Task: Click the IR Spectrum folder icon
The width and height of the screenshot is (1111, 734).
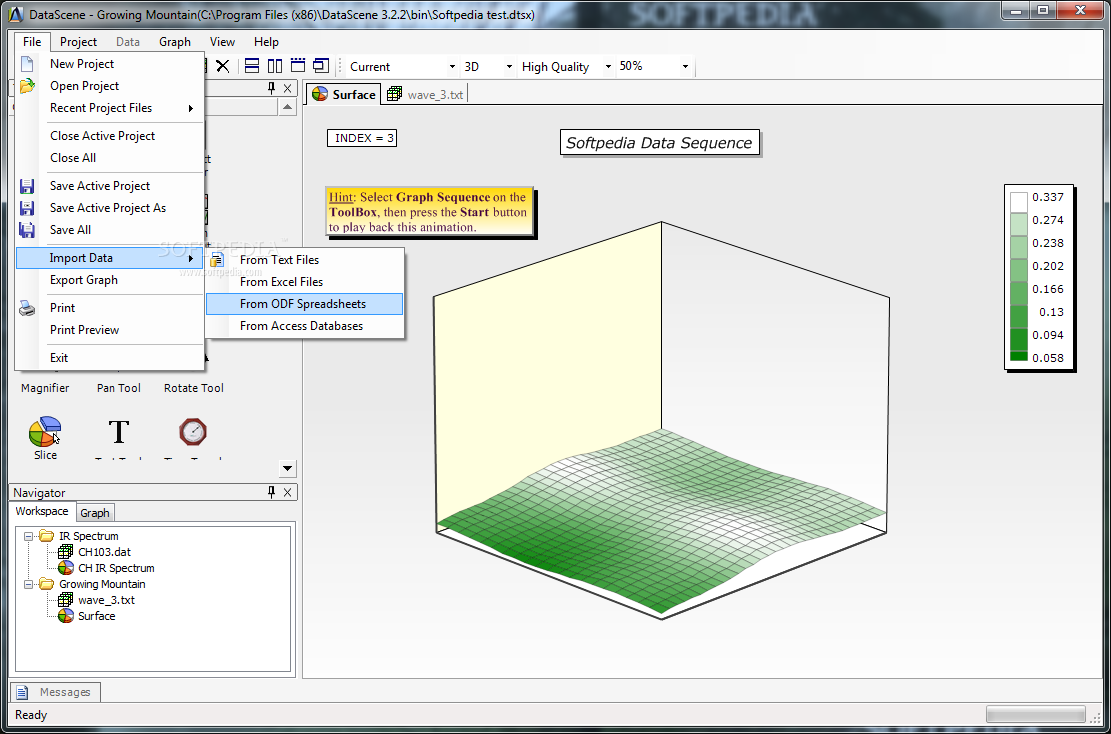Action: 47,536
